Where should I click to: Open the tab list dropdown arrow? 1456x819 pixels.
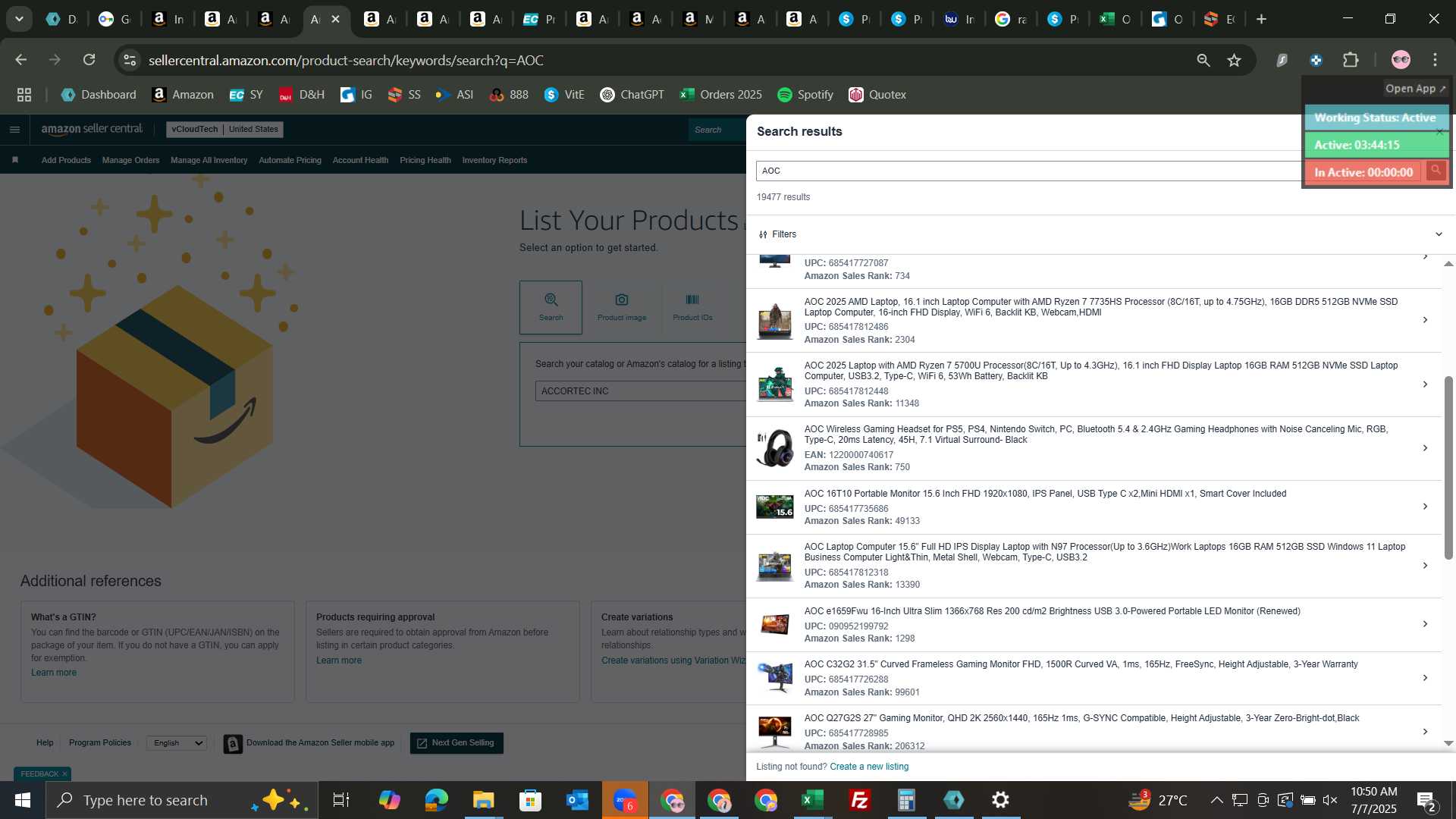click(19, 19)
